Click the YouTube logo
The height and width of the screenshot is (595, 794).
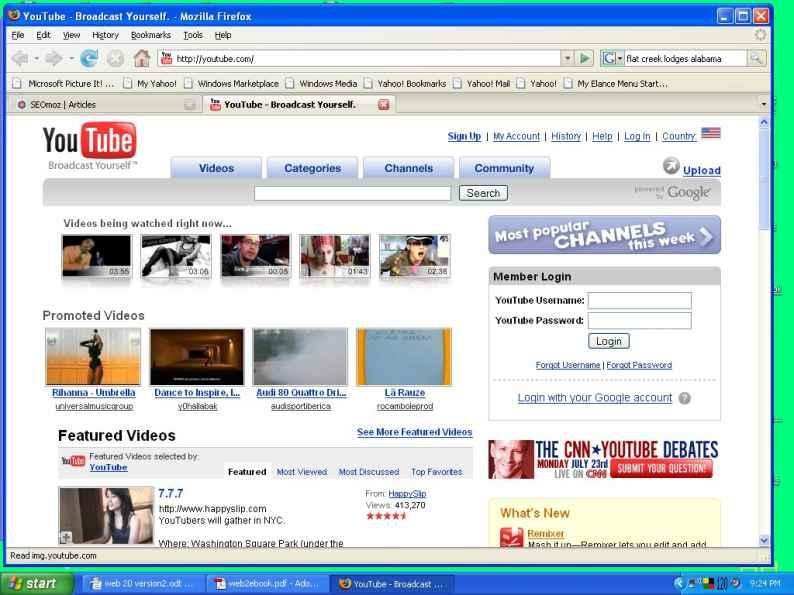pyautogui.click(x=89, y=144)
